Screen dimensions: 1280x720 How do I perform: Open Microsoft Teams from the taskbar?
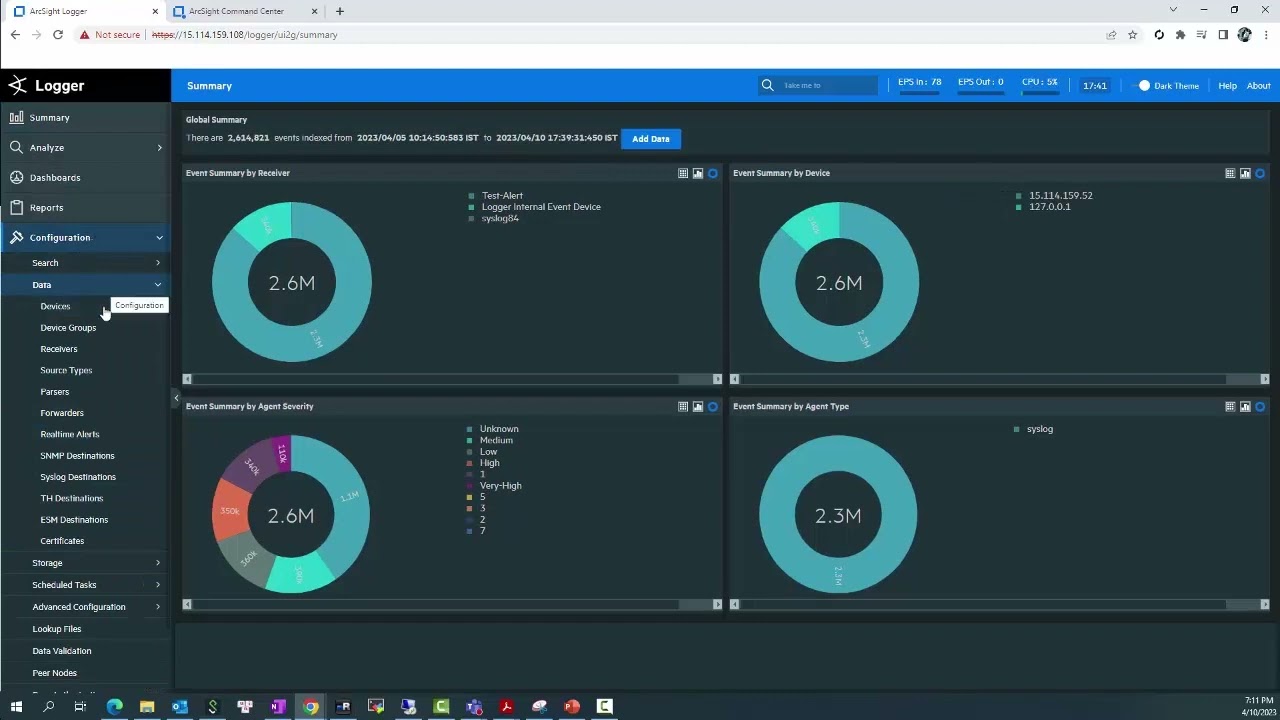coord(473,706)
